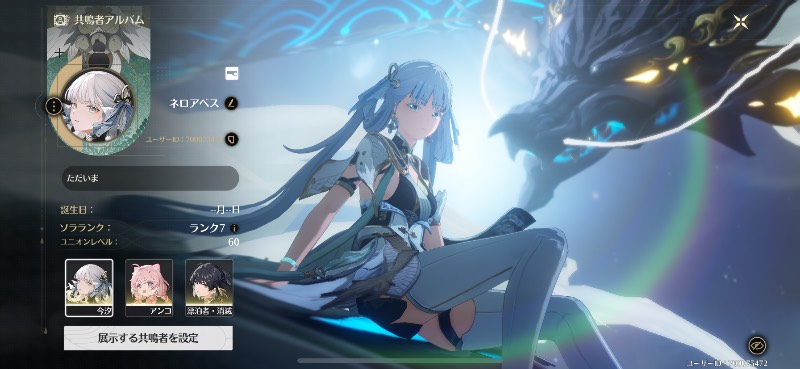This screenshot has width=800, height=369.
Task: Set the birthday value --月--日
Action: [224, 209]
